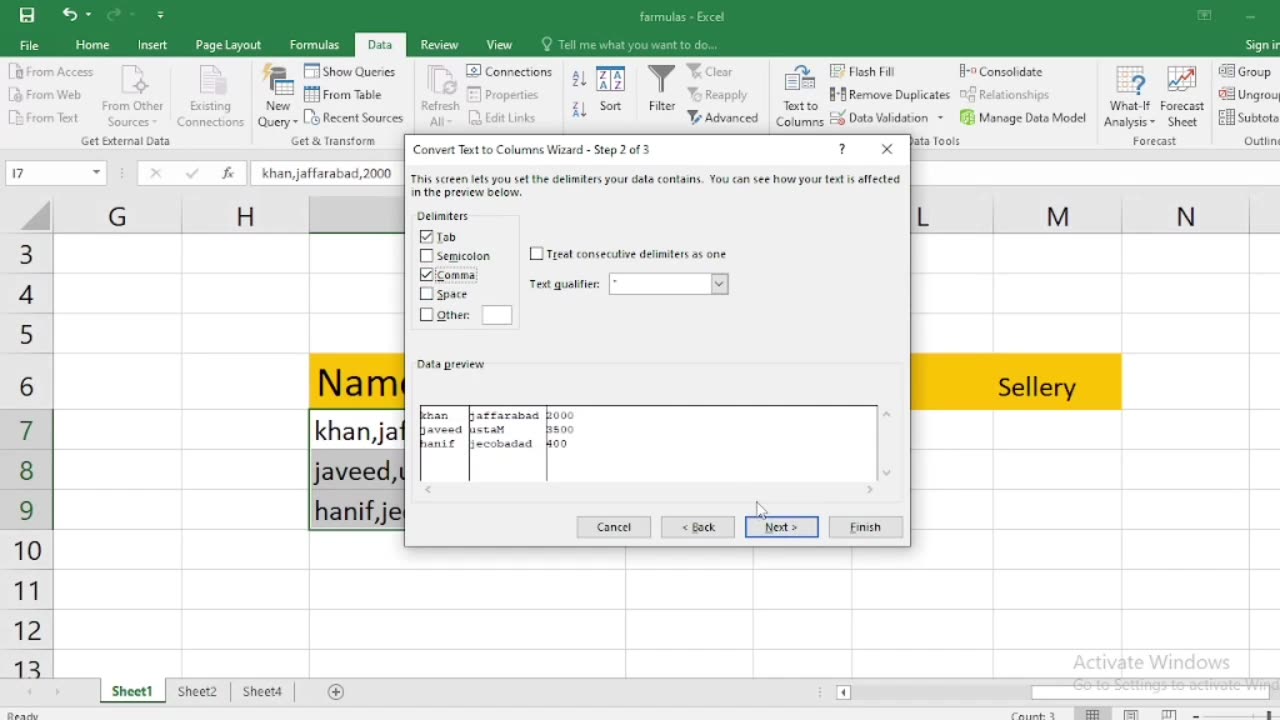This screenshot has height=720, width=1280.
Task: Expand the Name Box dropdown
Action: [96, 173]
